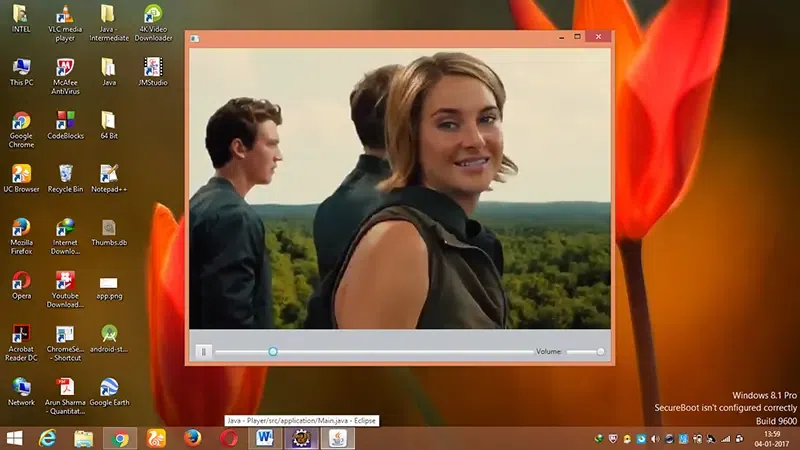The height and width of the screenshot is (450, 800).
Task: Select the Google Earth desktop icon
Action: coord(109,392)
